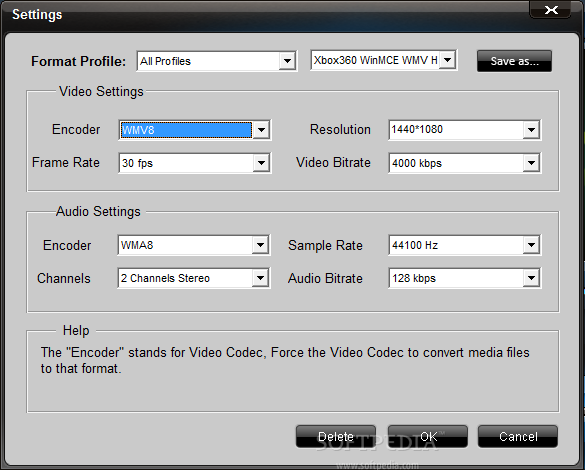585x470 pixels.
Task: Expand the Resolution 1440*1080 dropdown arrow
Action: click(x=531, y=130)
